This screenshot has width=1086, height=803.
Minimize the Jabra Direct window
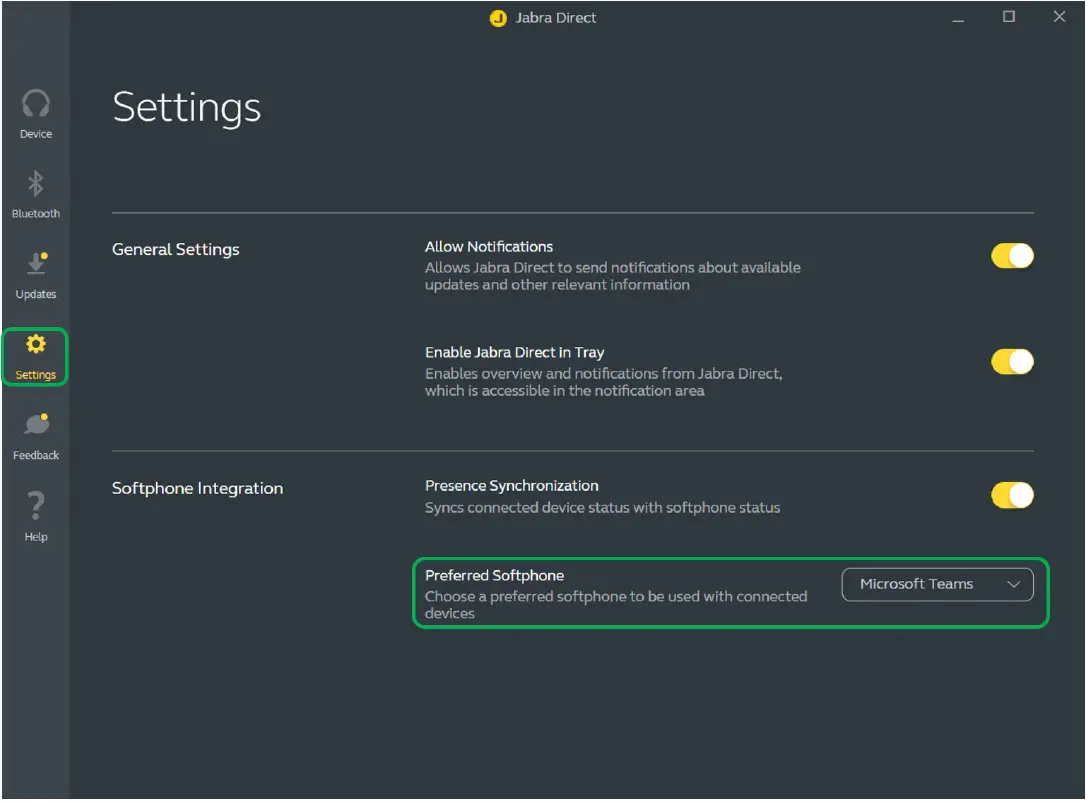[x=959, y=18]
